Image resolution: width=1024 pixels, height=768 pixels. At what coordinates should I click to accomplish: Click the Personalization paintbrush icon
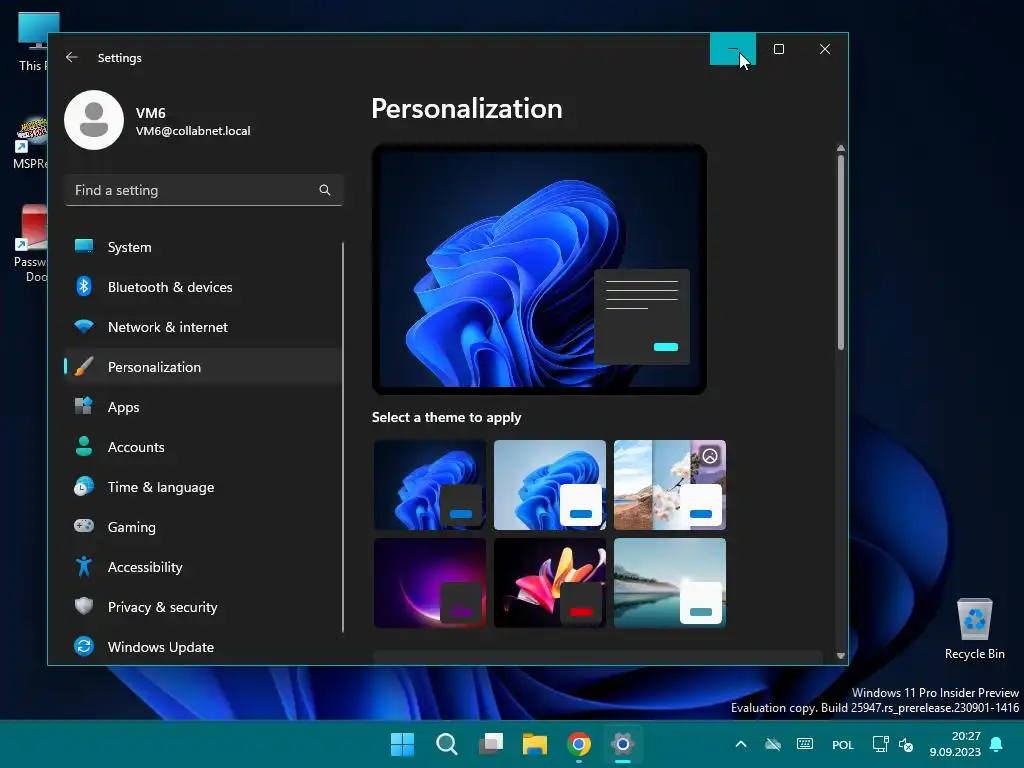pos(84,367)
